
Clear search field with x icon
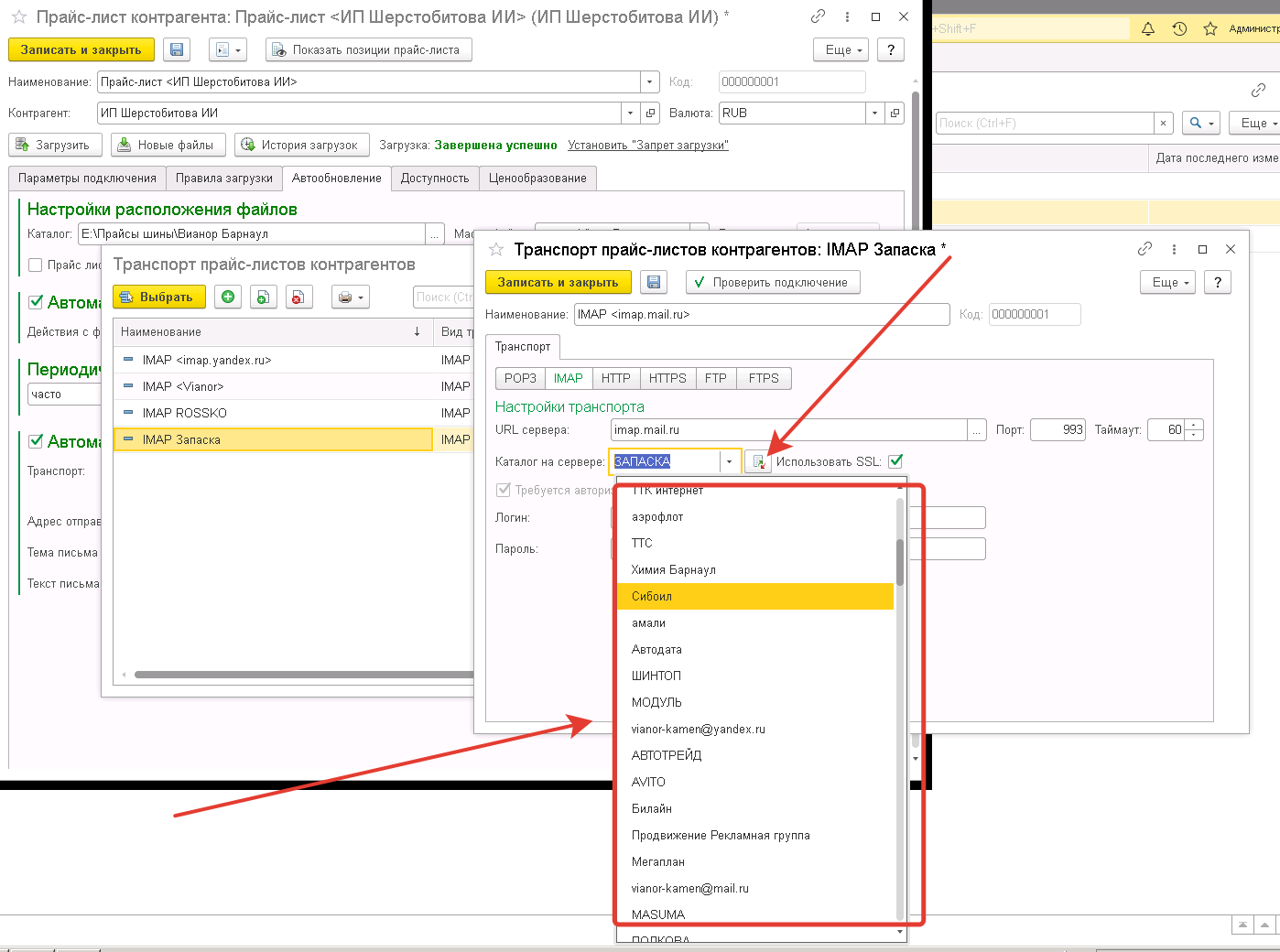1163,123
